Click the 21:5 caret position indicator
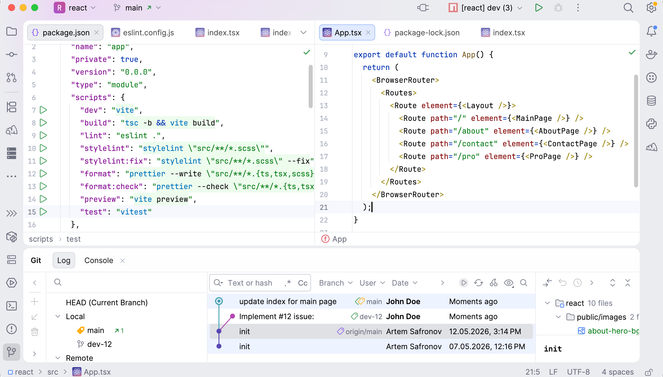663x377 pixels. tap(532, 372)
